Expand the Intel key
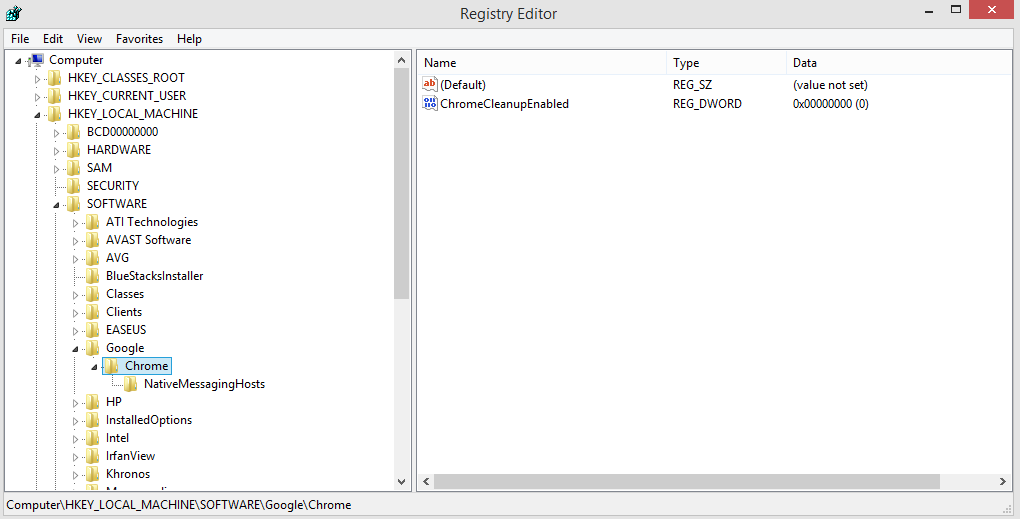This screenshot has width=1020, height=519. (75, 440)
